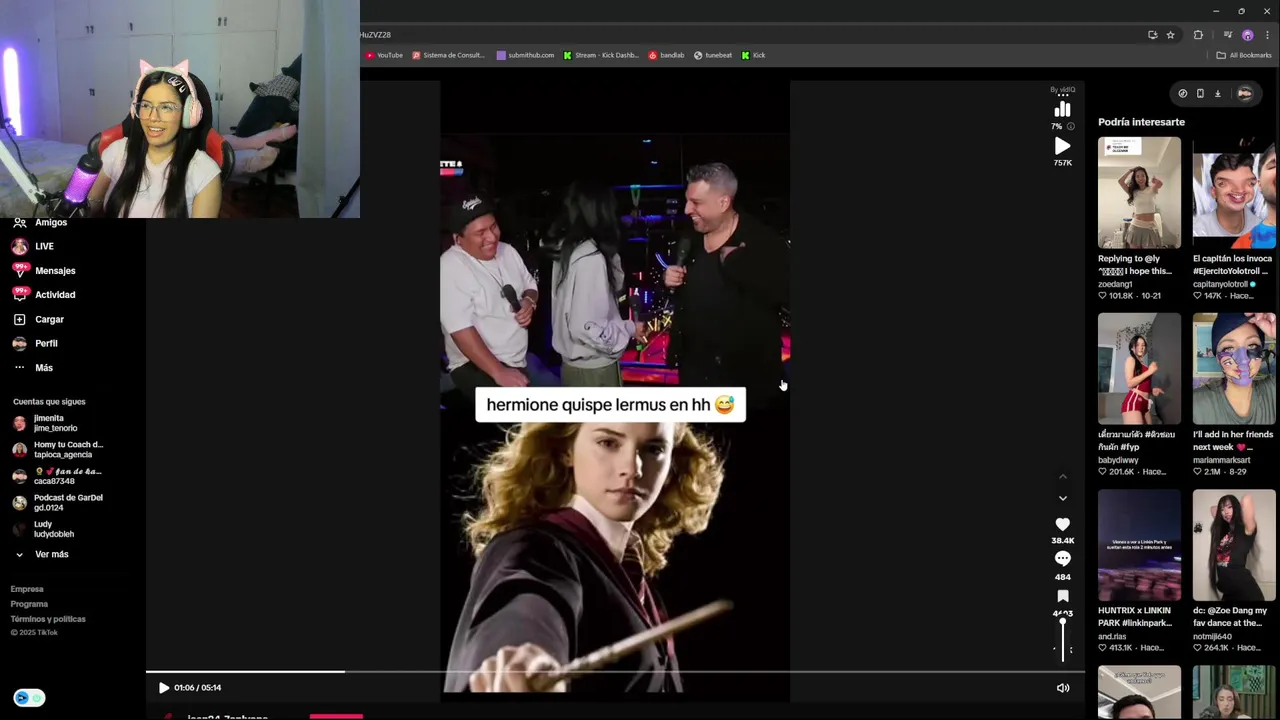Screen dimensions: 1280x720
Task: Mute the video with speaker icon
Action: (1063, 687)
